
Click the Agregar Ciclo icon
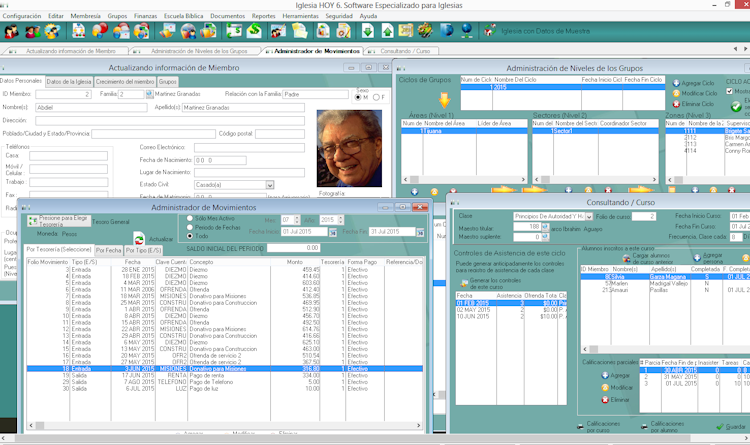coord(674,83)
